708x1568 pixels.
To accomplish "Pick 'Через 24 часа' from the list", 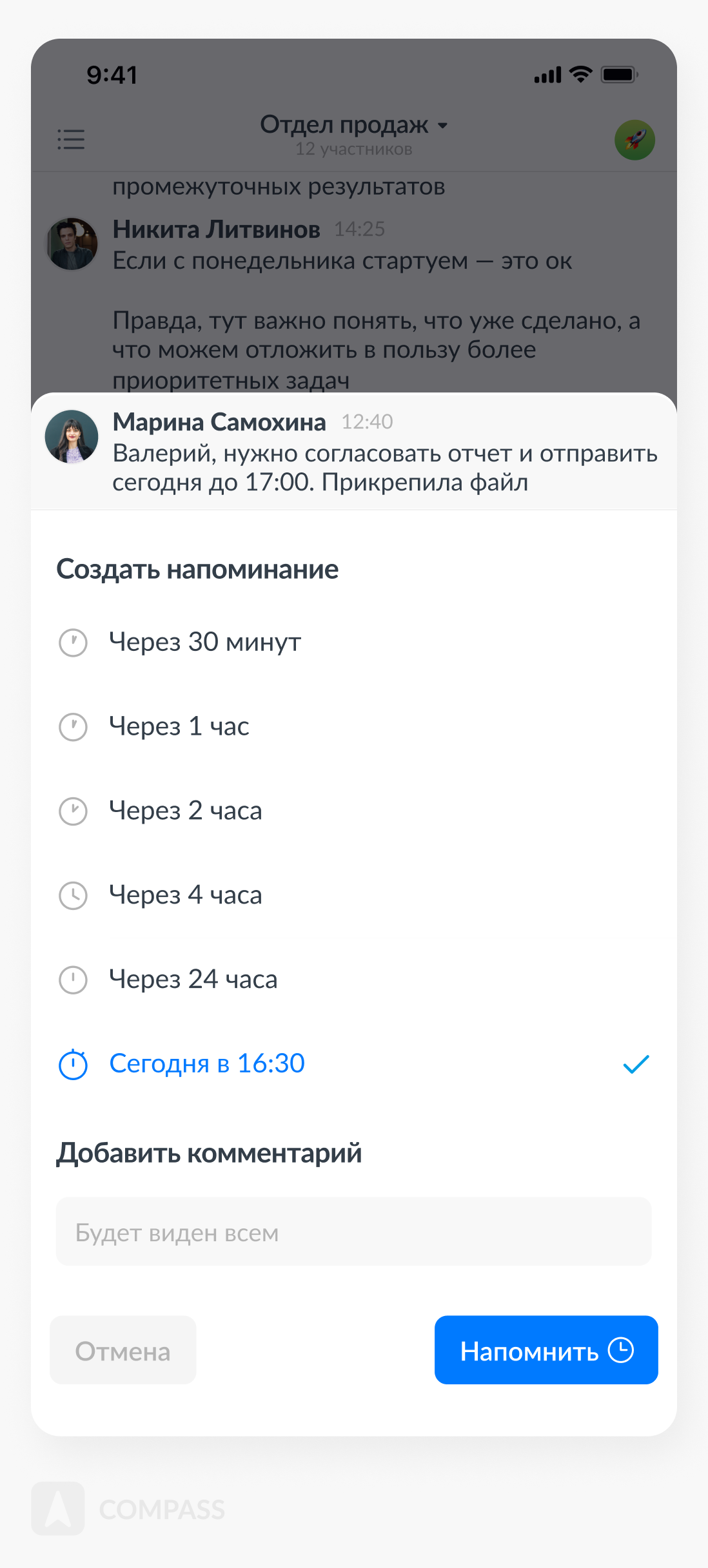I will [193, 980].
